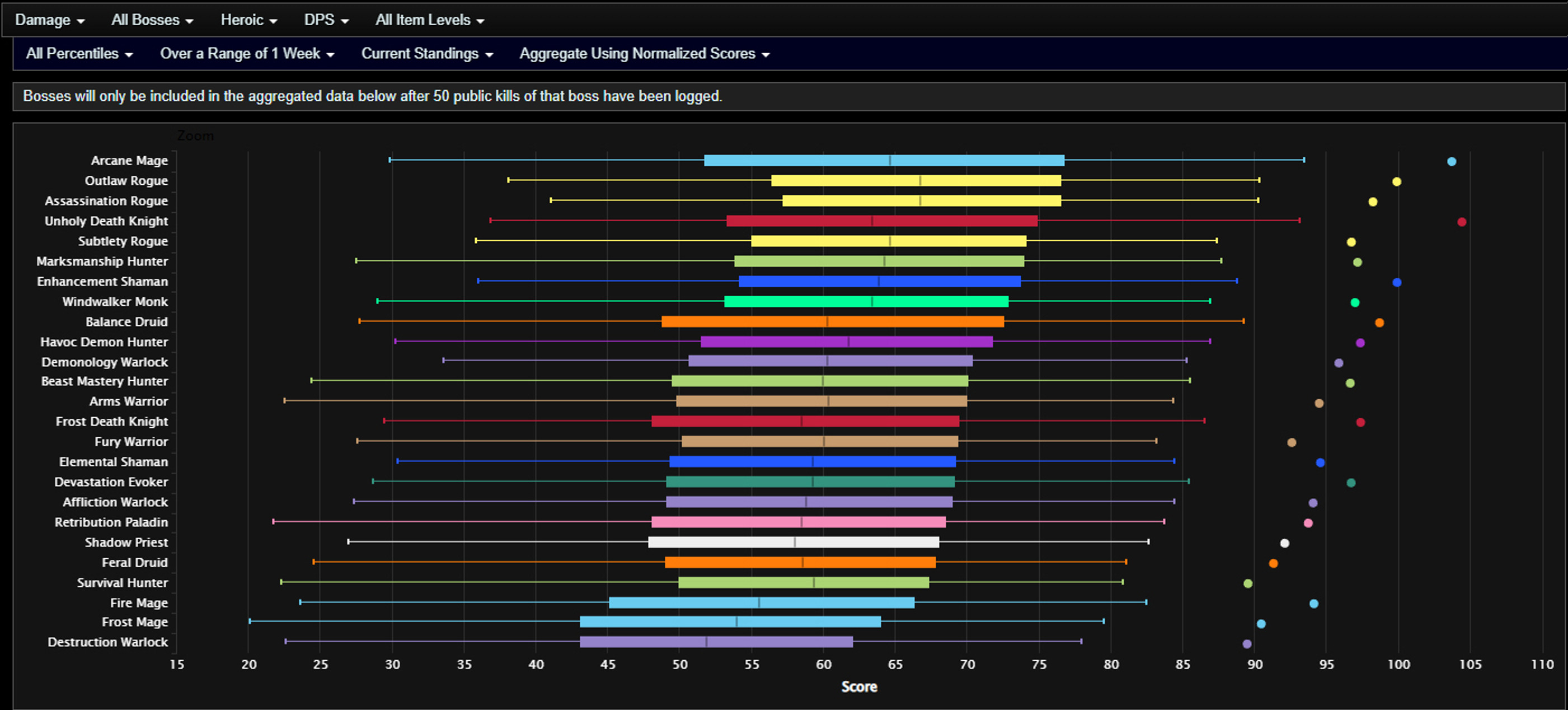The image size is (1568, 710).
Task: Open Aggregate Using Normalized Scores menu
Action: 644,54
